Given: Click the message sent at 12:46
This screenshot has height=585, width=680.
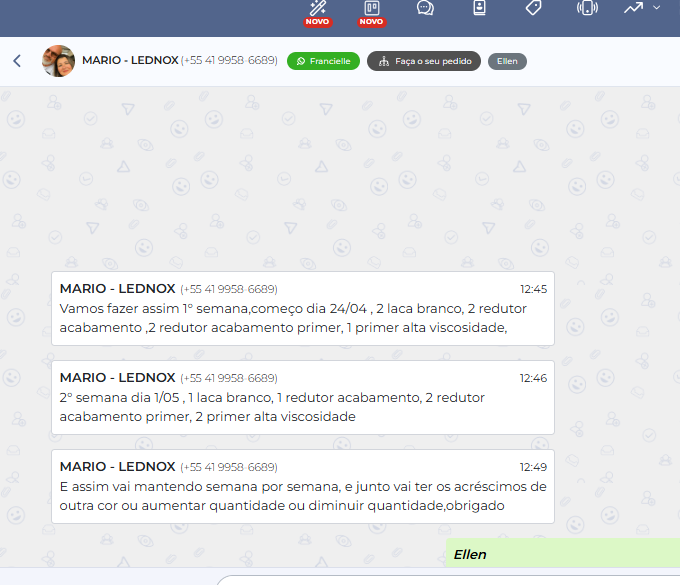Looking at the screenshot, I should [302, 407].
